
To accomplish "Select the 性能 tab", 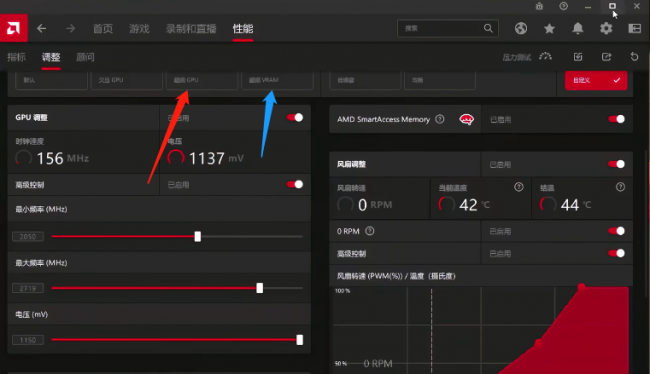I will (243, 29).
